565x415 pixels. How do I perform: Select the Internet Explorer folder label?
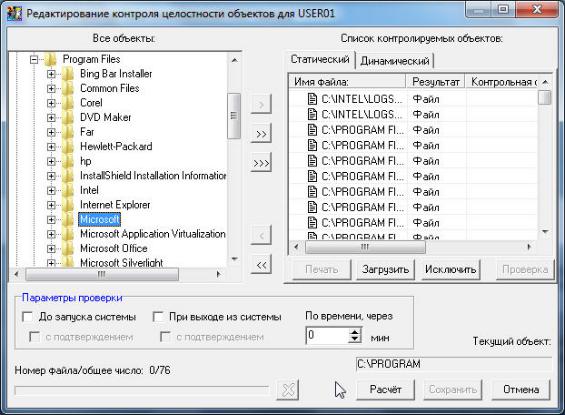tap(115, 205)
